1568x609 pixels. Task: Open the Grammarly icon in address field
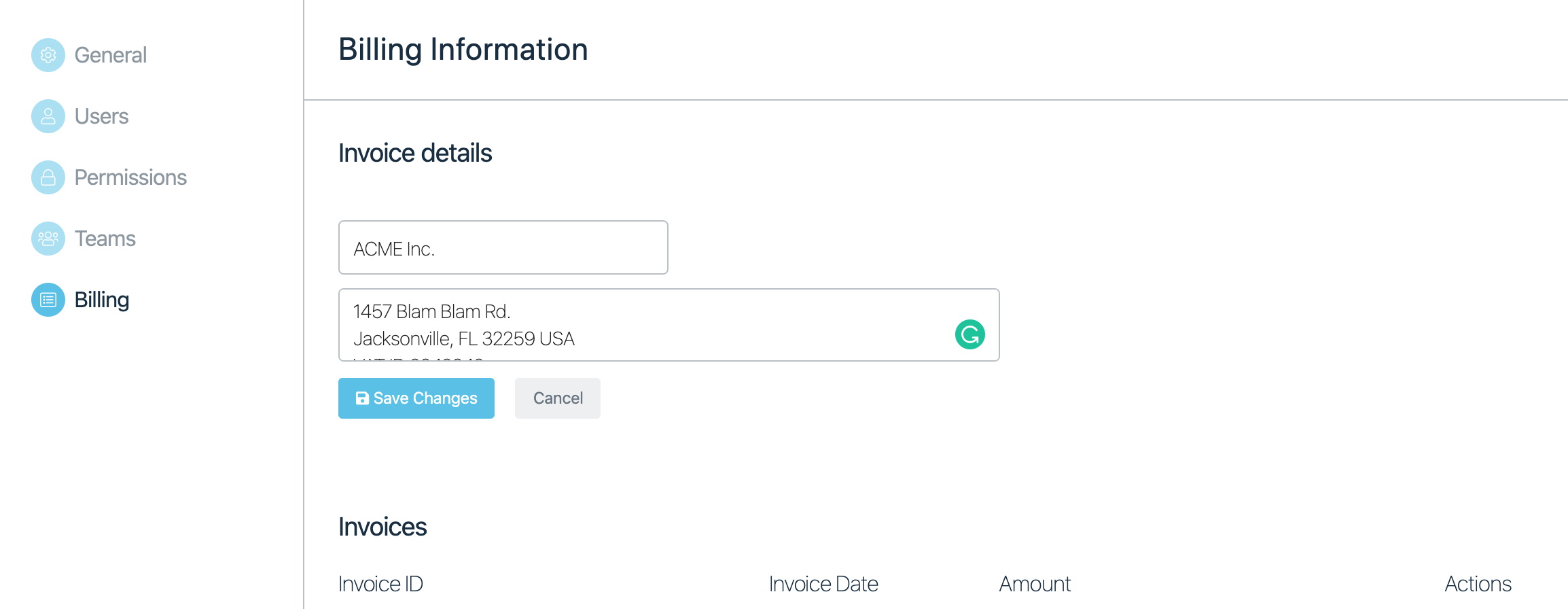pos(969,334)
